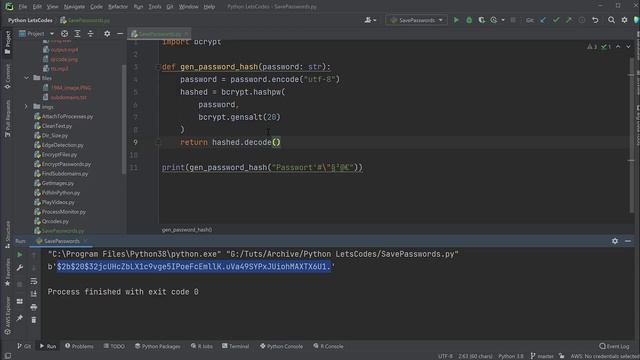The width and height of the screenshot is (640, 360).
Task: Open Git tool window from bottom bar
Action: point(24,346)
